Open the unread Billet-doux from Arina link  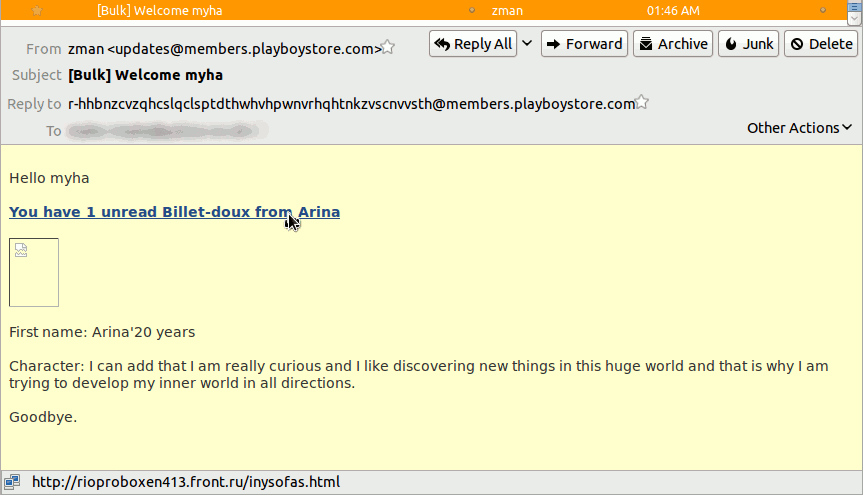(174, 212)
